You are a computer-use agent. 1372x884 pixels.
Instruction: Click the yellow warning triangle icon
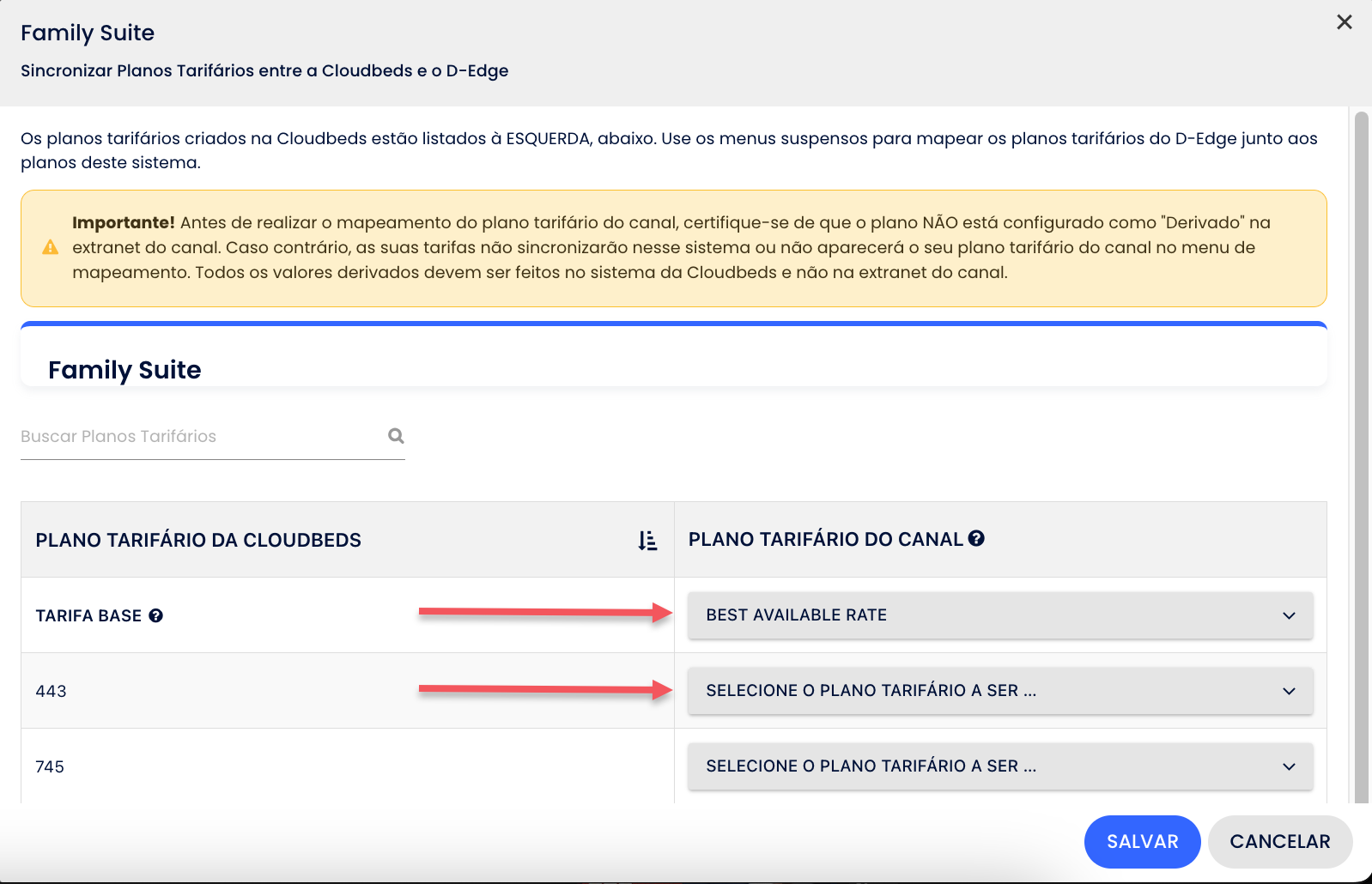51,248
